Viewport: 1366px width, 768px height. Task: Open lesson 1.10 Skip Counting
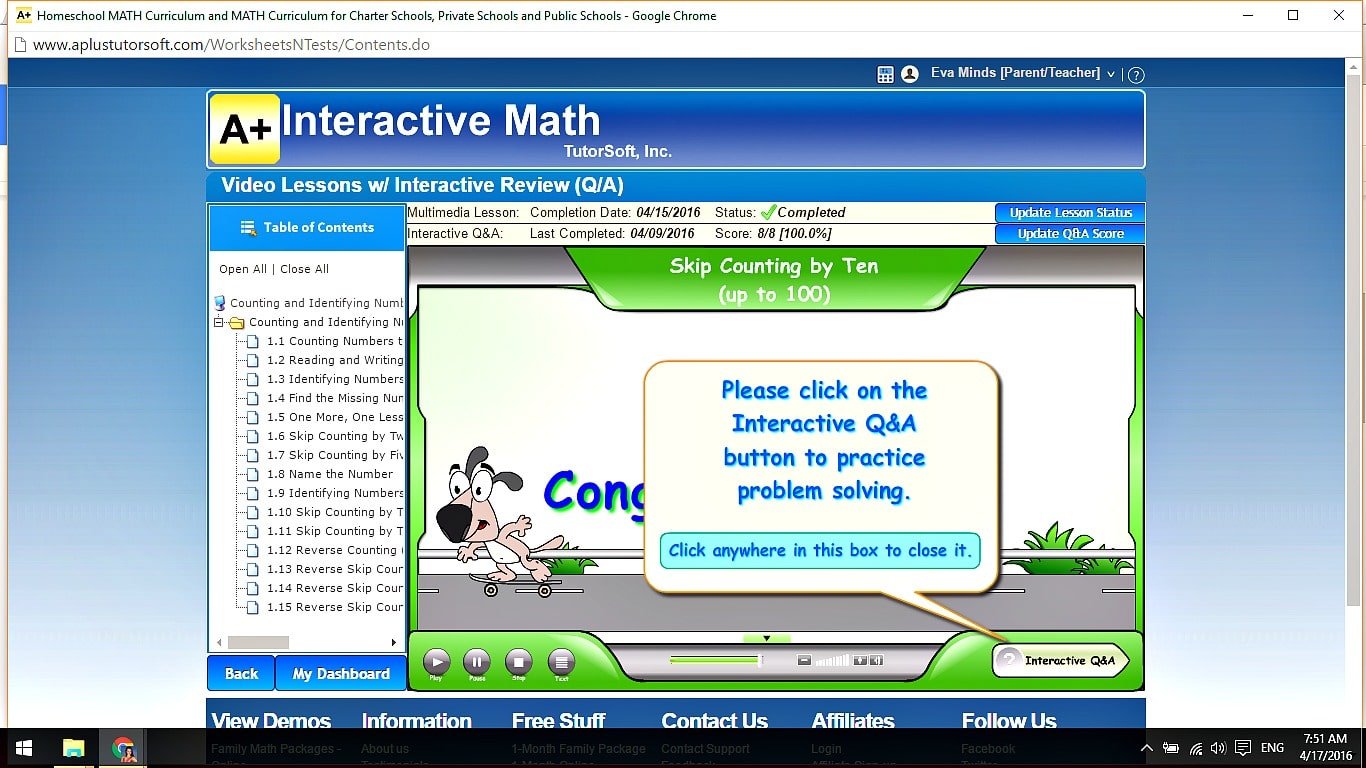click(x=335, y=512)
